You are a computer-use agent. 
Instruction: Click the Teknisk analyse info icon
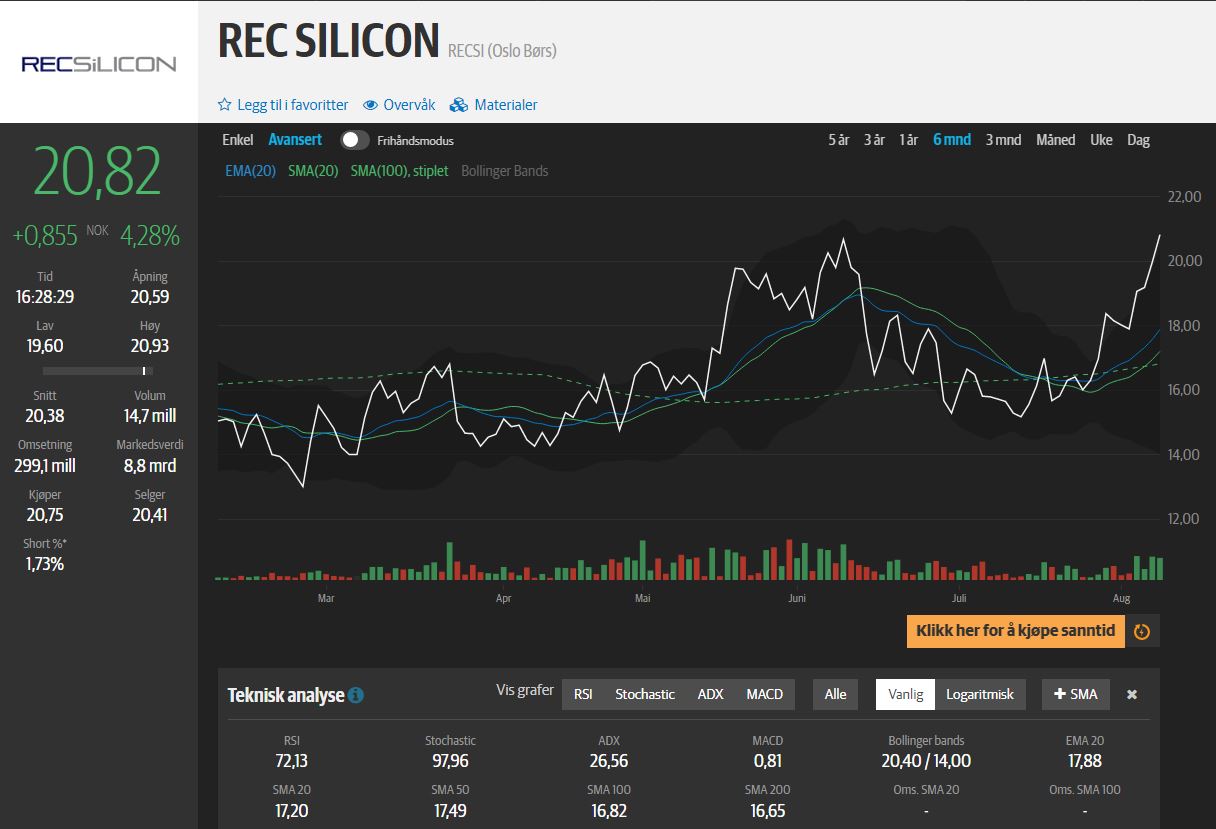(x=356, y=695)
